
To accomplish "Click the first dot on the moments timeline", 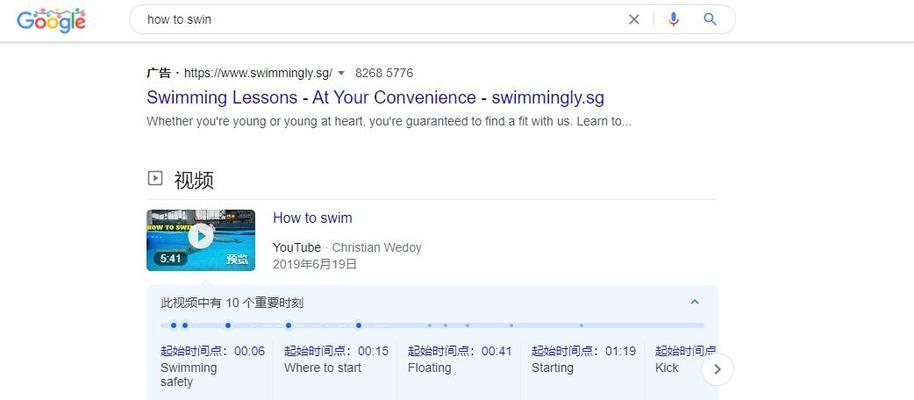I will click(174, 325).
